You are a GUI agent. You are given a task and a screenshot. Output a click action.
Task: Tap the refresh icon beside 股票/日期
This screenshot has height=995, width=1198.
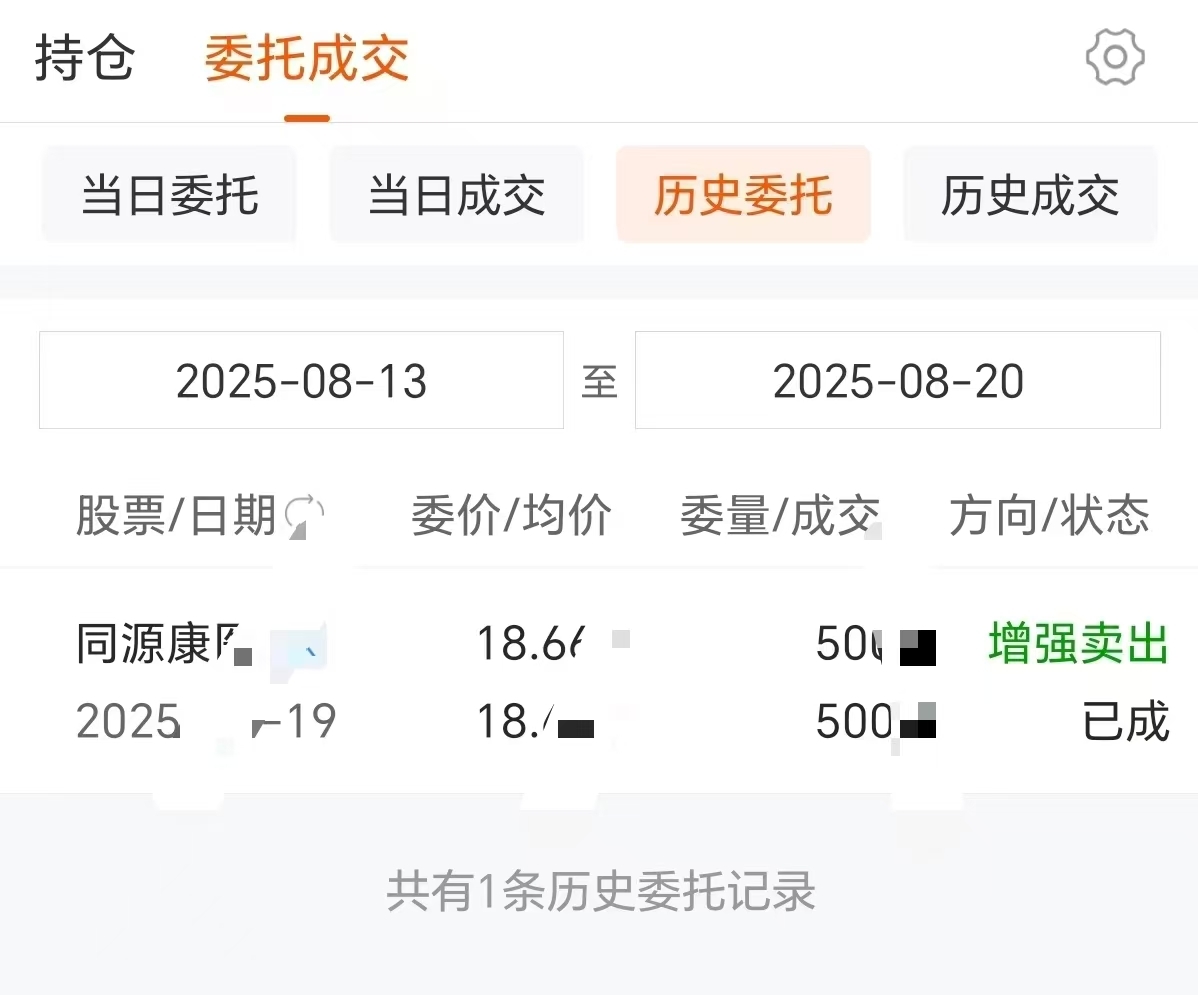305,515
